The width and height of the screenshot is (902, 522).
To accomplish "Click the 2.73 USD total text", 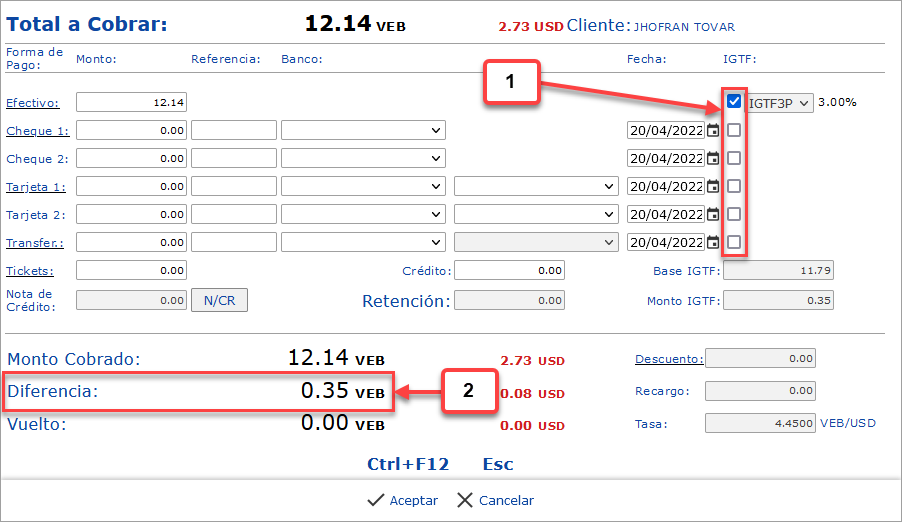I will click(x=531, y=27).
